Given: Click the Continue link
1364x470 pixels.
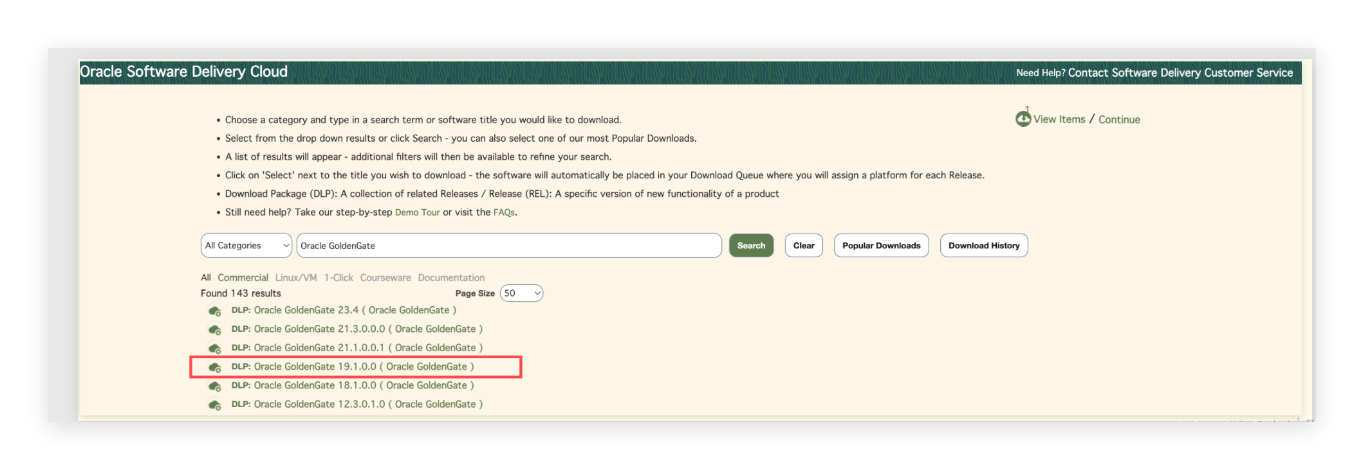Looking at the screenshot, I should click(1119, 119).
